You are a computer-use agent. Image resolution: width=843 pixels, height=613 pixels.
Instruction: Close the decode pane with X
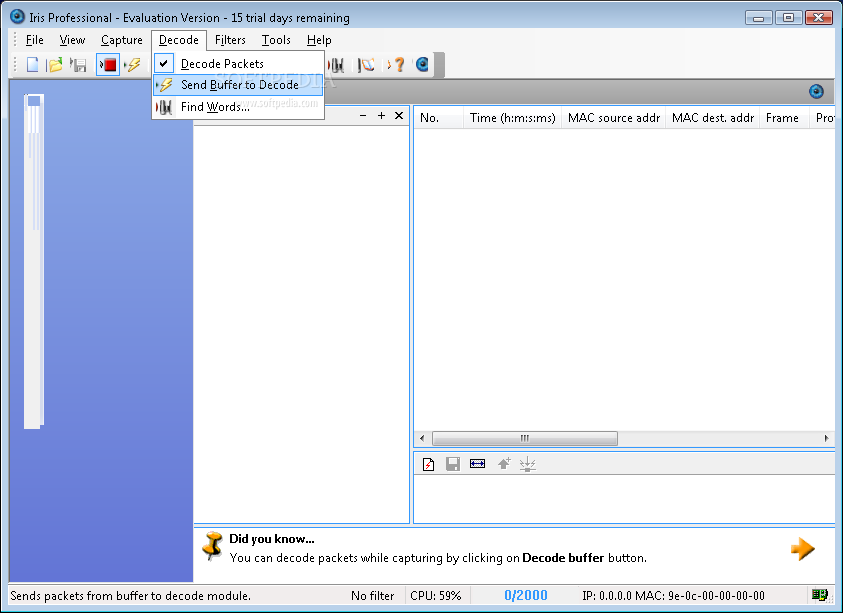click(399, 116)
